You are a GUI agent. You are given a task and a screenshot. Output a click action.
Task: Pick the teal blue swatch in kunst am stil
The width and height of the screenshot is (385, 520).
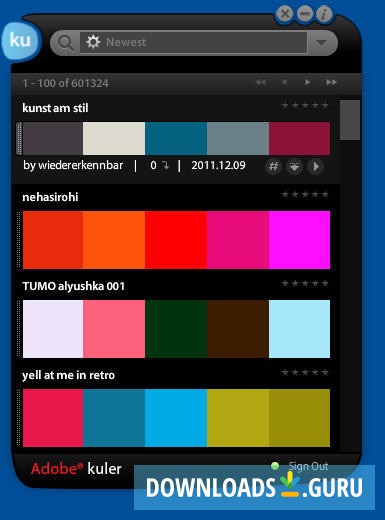[176, 138]
